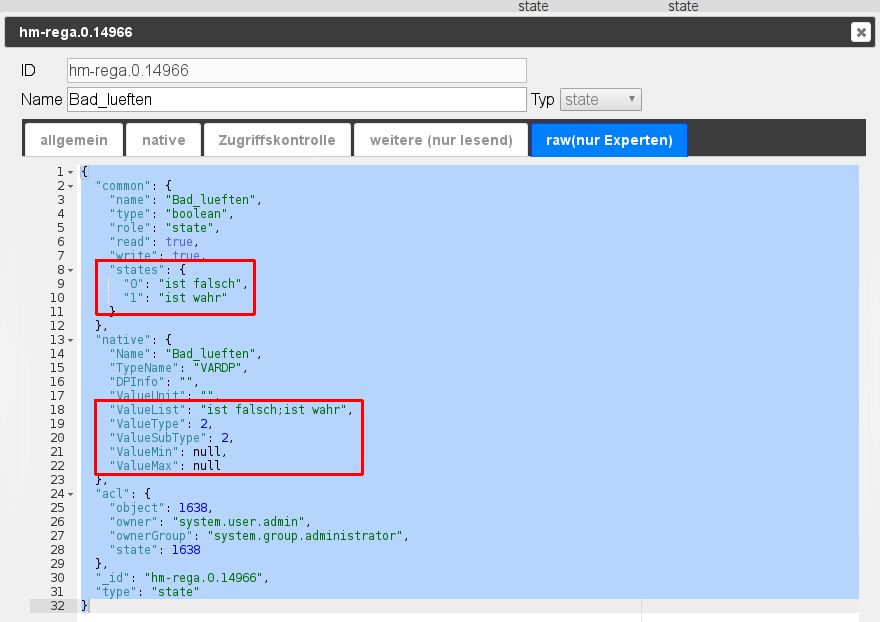
Task: Click the "boolean" type value on line 4
Action: (199, 214)
